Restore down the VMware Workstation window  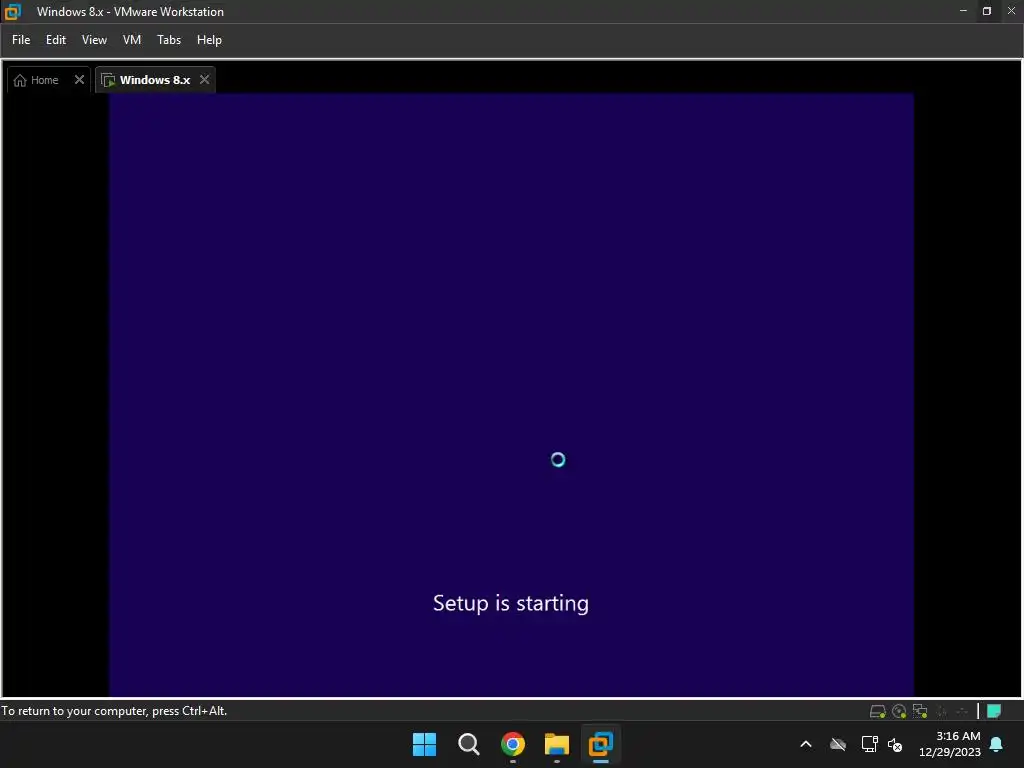(x=987, y=10)
